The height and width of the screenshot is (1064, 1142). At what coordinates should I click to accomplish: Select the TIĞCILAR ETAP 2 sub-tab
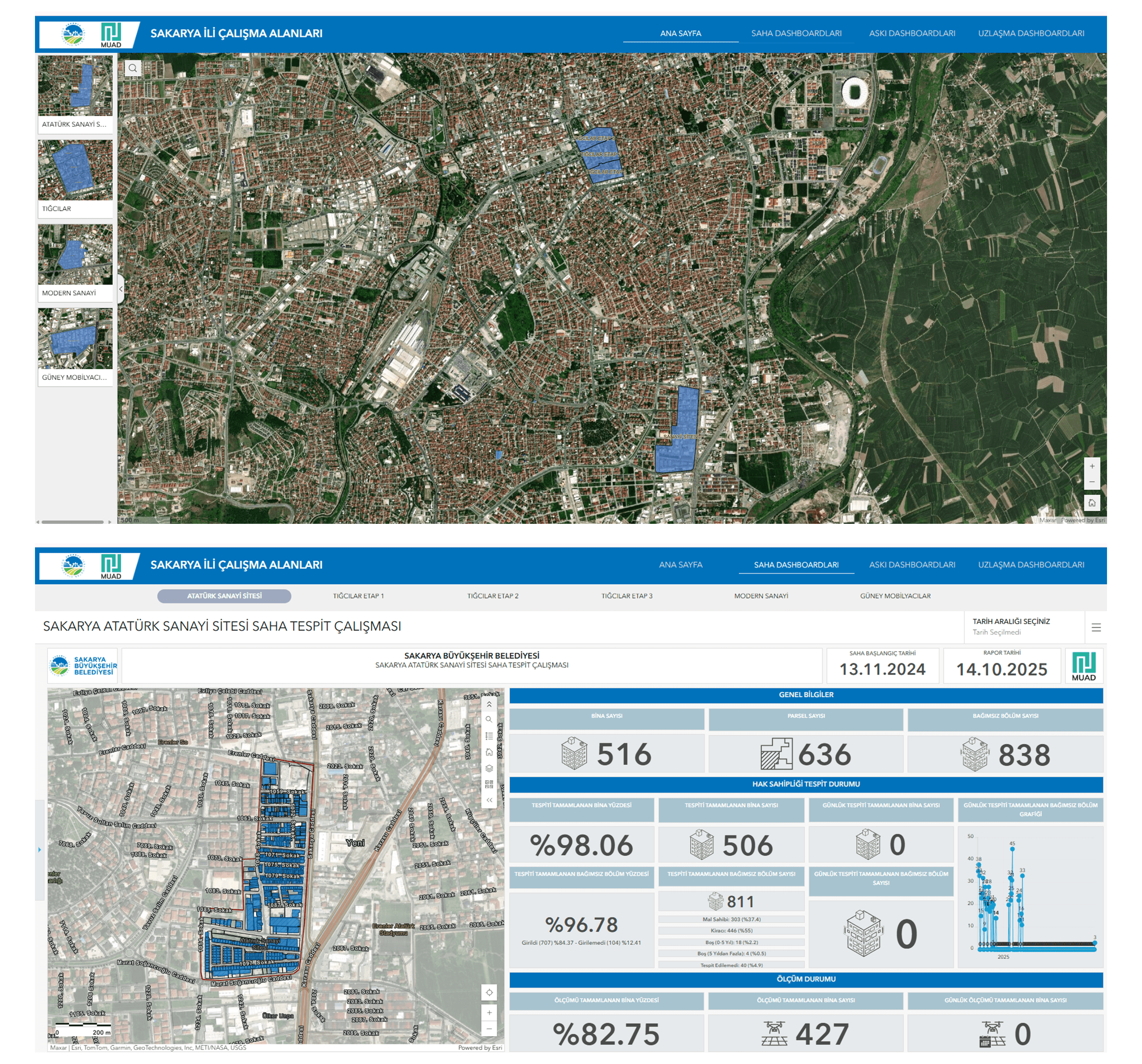click(492, 596)
